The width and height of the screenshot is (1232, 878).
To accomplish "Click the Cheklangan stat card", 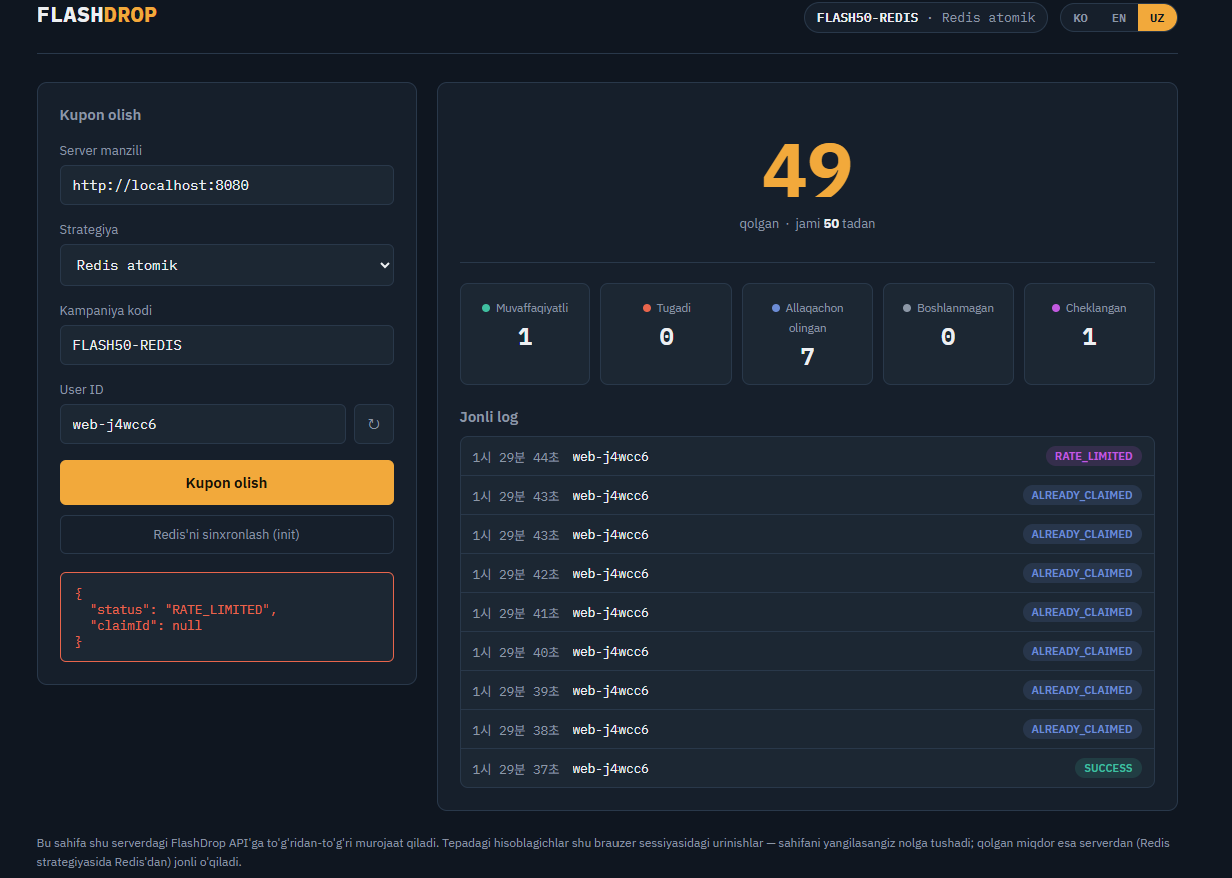I will tap(1089, 334).
